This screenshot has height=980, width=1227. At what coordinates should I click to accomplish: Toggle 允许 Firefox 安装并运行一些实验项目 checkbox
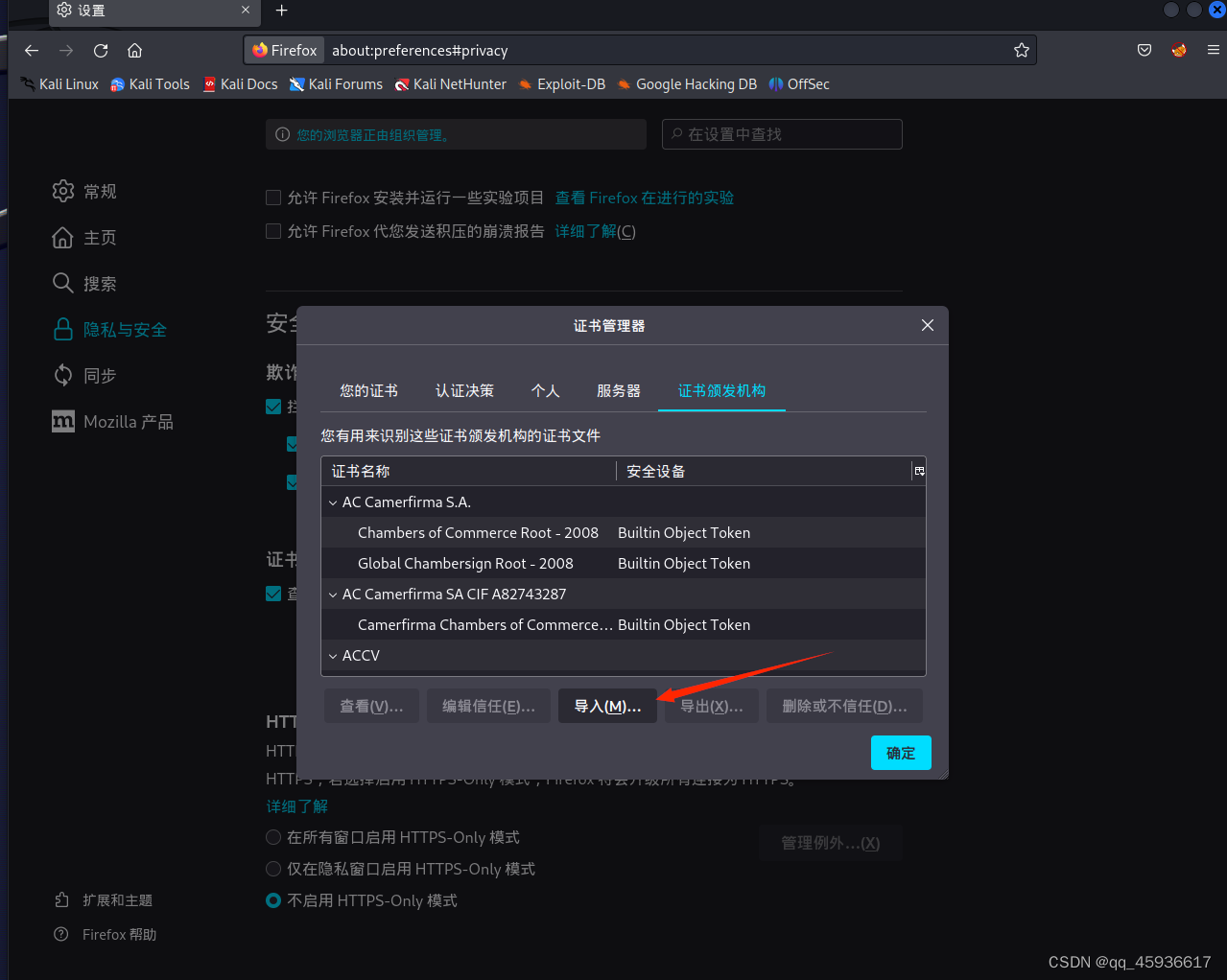273,198
